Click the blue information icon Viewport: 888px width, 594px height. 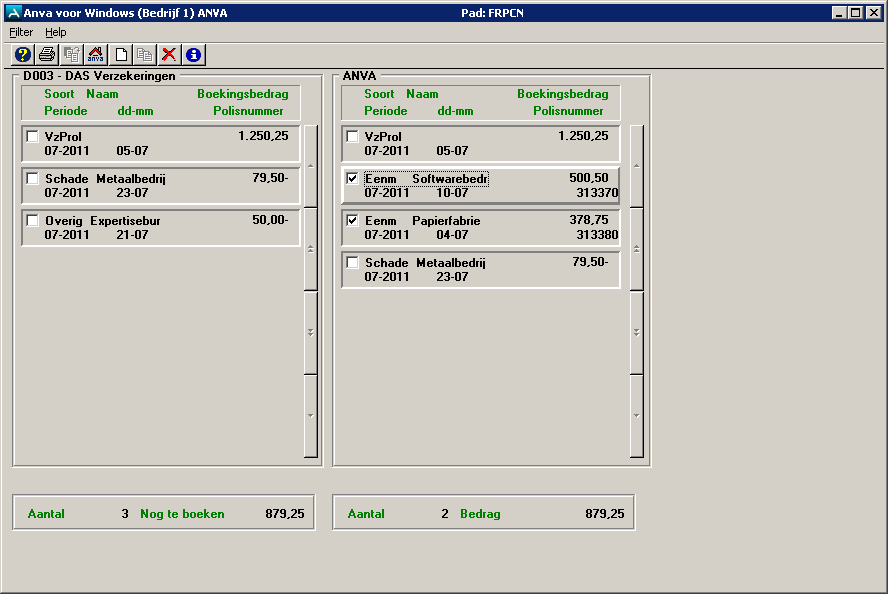click(x=194, y=55)
